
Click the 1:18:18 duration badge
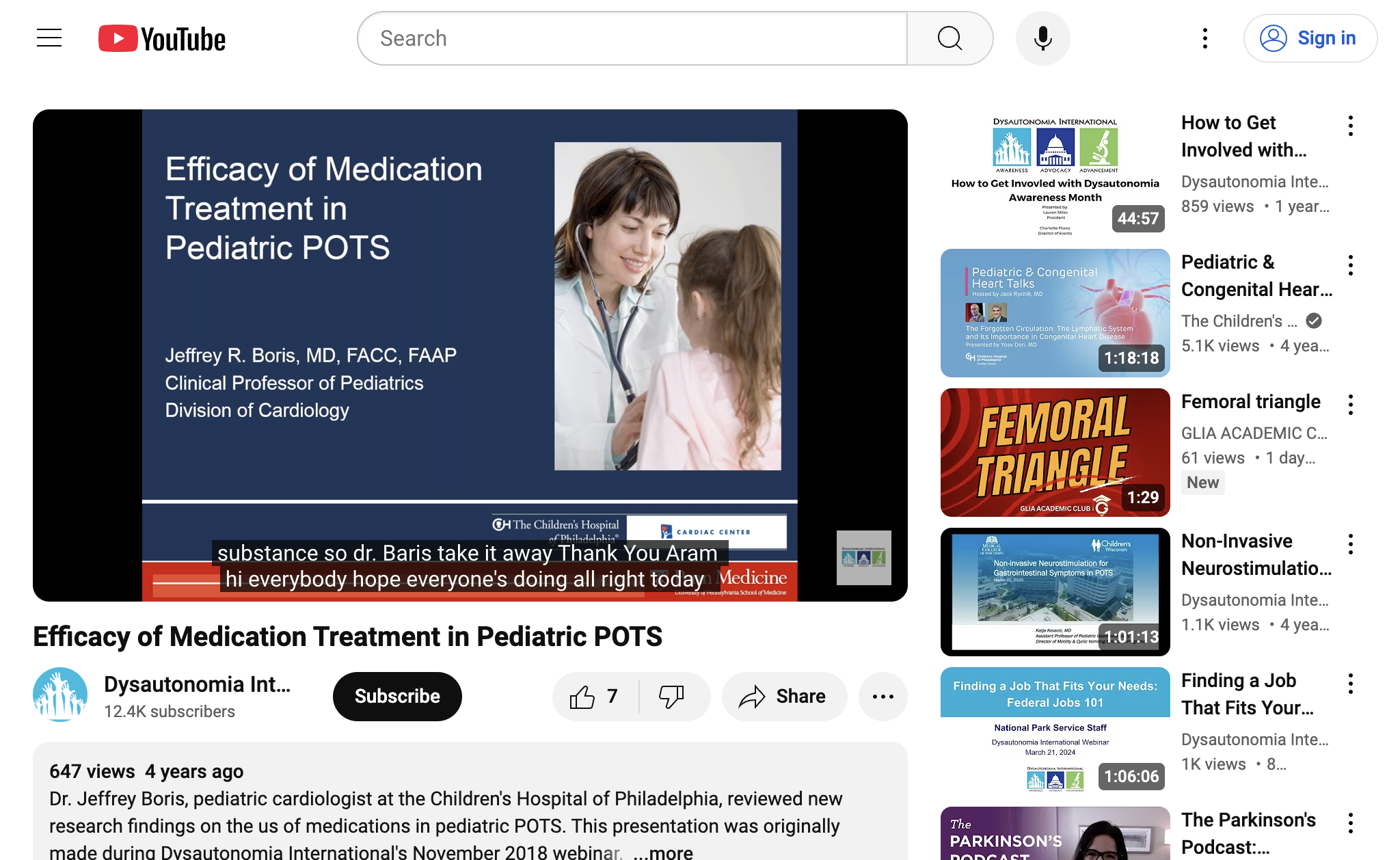(x=1131, y=358)
